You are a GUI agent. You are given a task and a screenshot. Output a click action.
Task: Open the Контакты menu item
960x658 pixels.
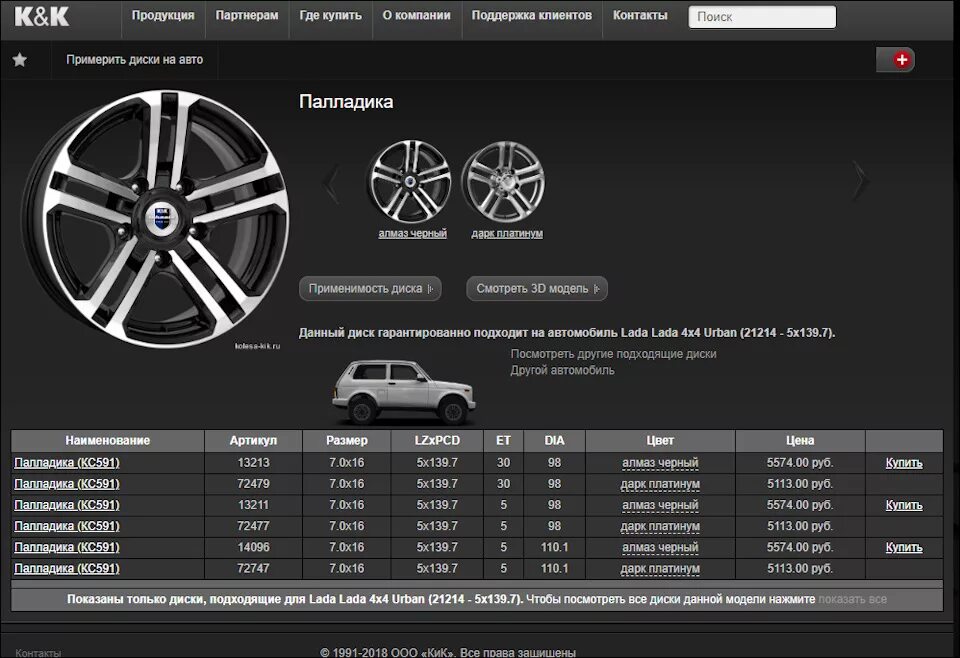click(640, 16)
